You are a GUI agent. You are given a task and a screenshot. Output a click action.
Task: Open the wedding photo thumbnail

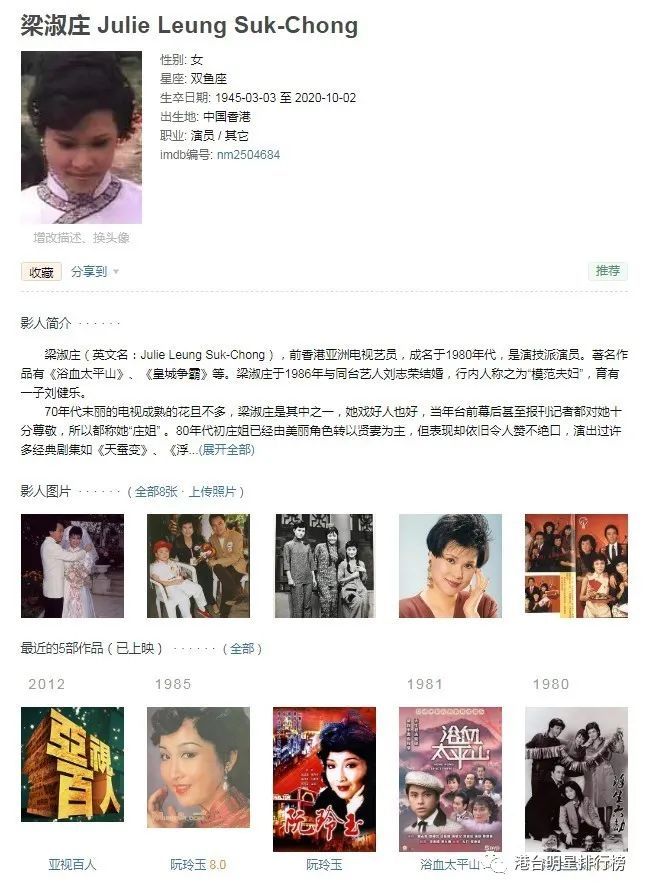click(72, 566)
